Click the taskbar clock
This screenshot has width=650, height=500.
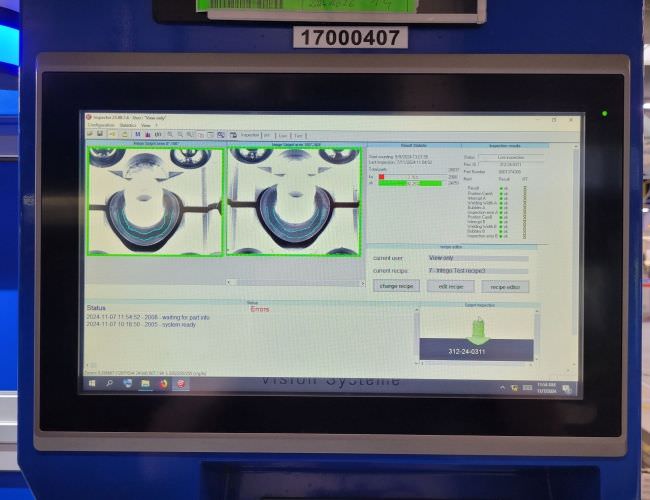click(546, 388)
